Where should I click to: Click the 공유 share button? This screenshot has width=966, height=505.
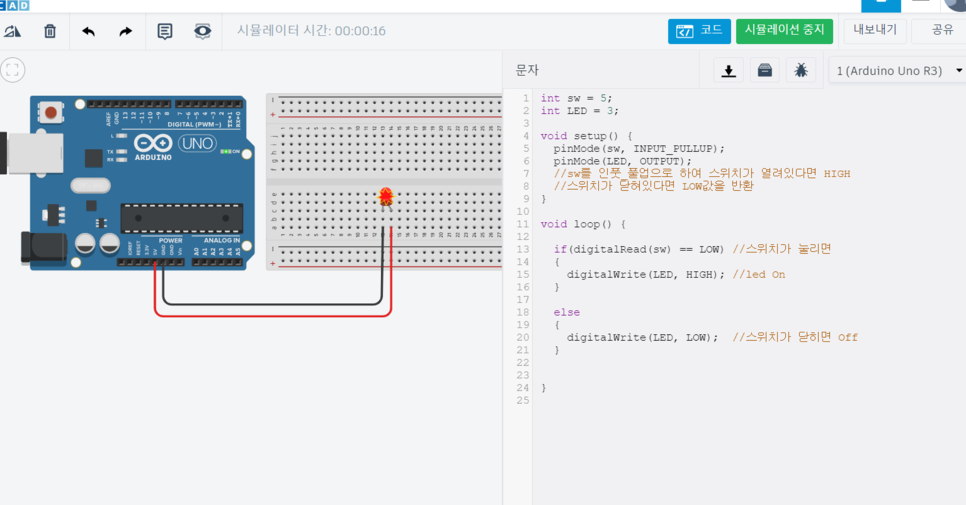942,30
